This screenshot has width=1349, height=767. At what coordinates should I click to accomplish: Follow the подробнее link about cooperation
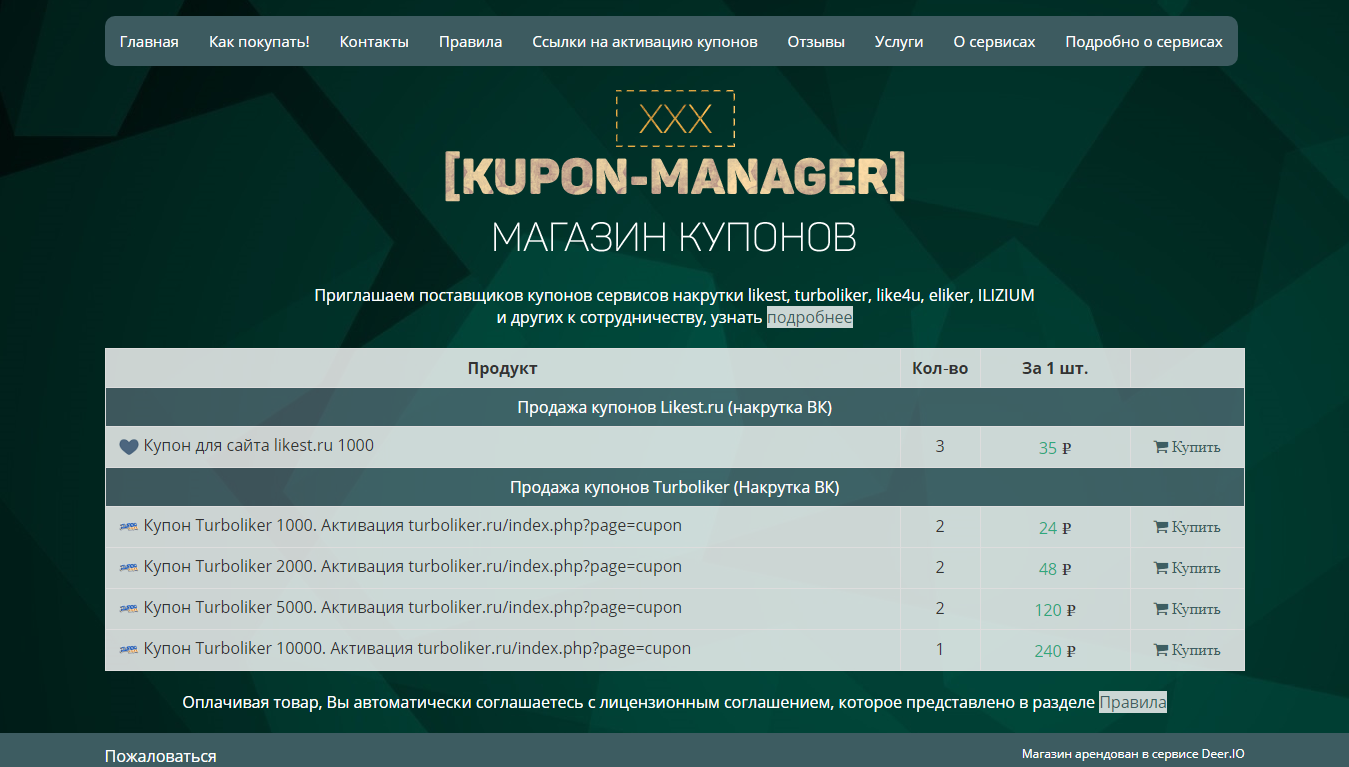[810, 318]
